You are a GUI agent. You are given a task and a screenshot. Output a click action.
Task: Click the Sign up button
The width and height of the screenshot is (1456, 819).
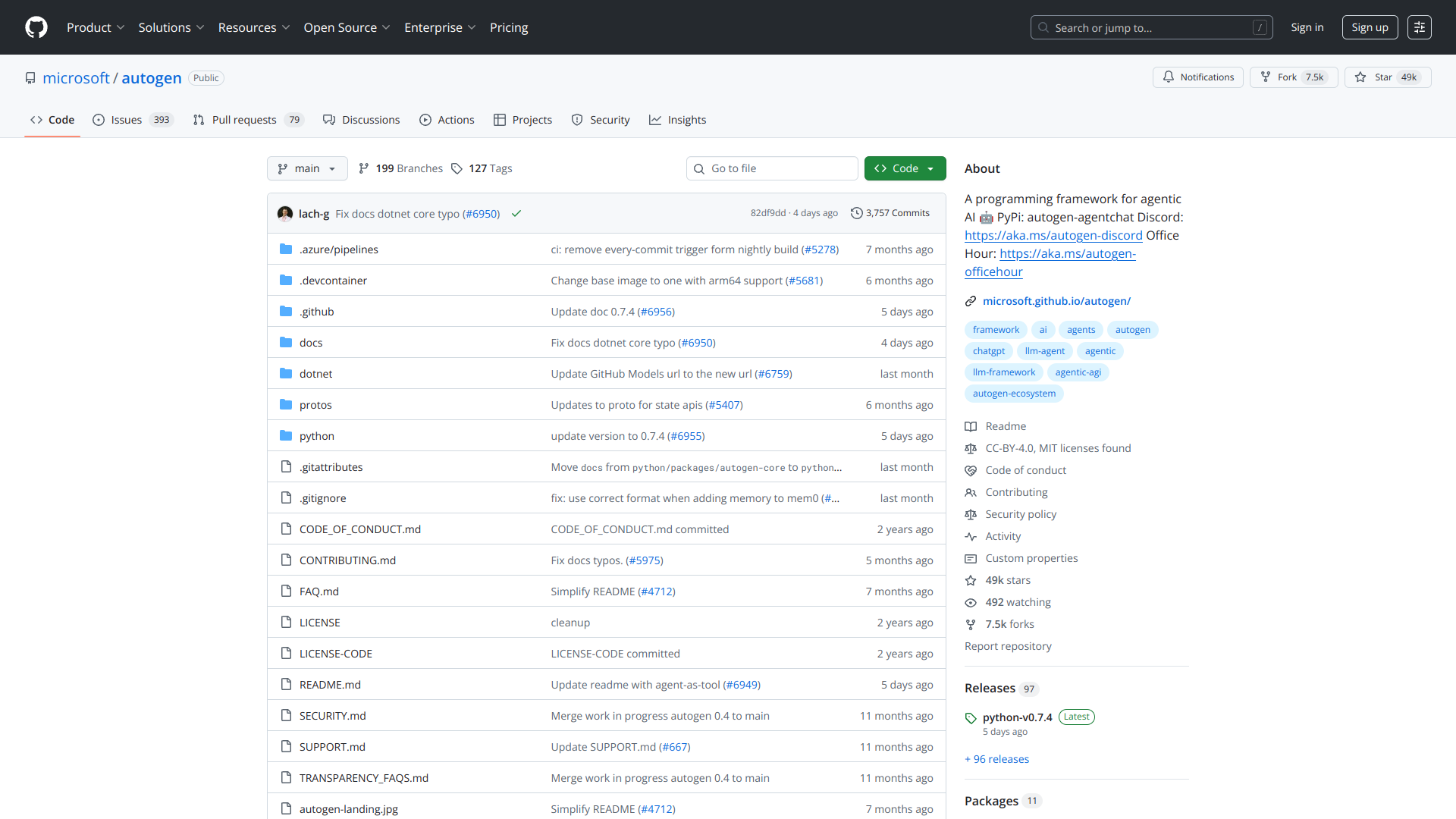coord(1369,27)
